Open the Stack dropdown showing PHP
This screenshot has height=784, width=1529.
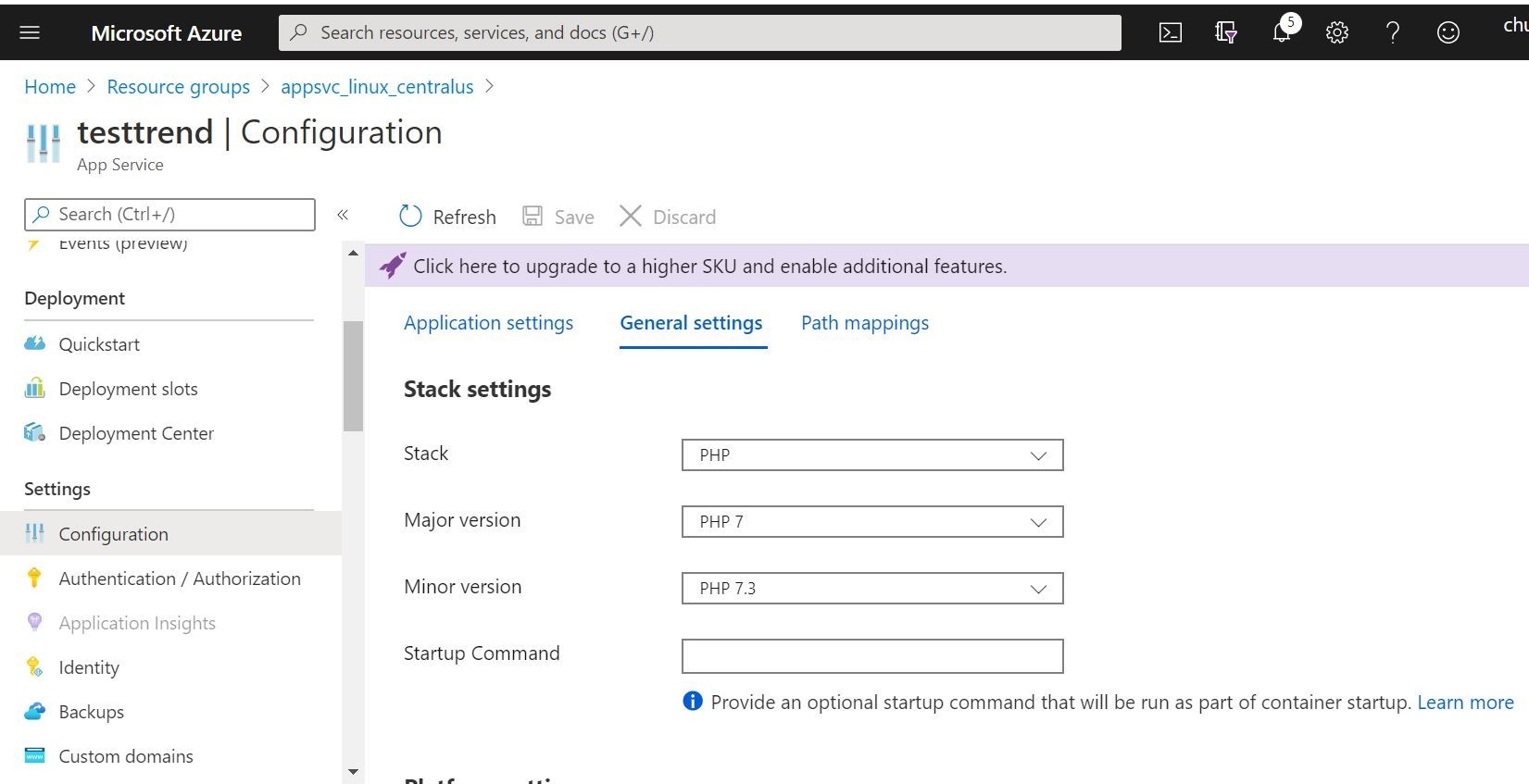tap(872, 454)
